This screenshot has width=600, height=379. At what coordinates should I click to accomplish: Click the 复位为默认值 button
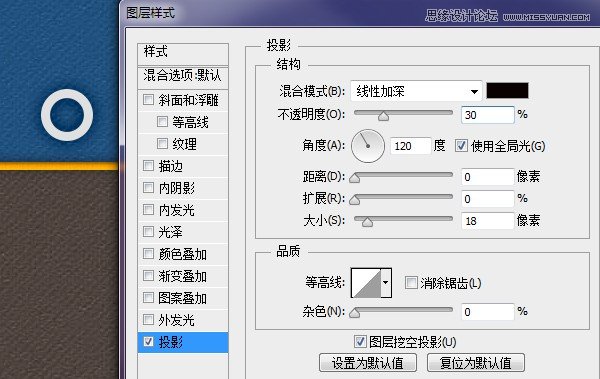pyautogui.click(x=476, y=363)
